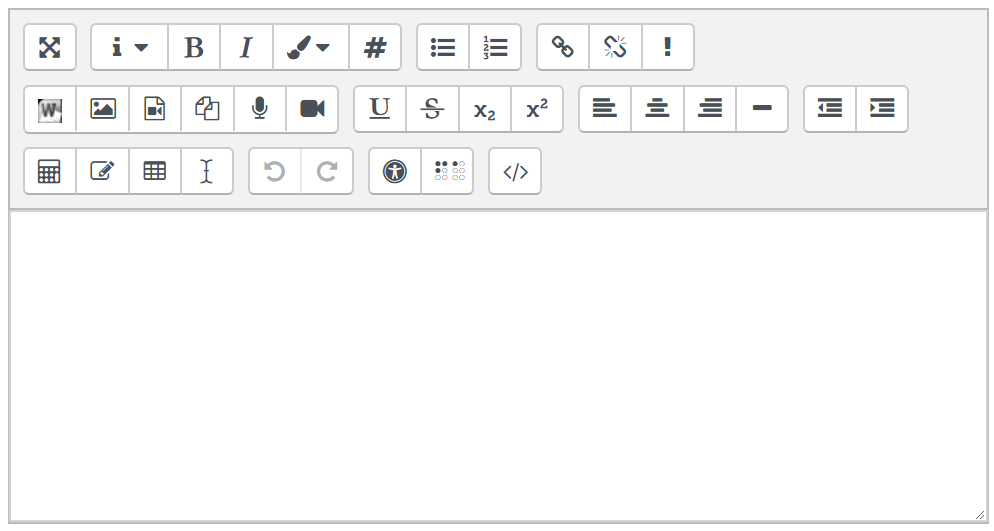Insert a numbered list

pos(495,47)
